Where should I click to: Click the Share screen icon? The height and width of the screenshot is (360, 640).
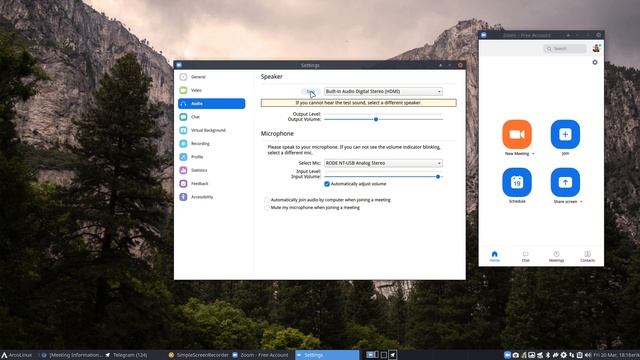coord(565,182)
